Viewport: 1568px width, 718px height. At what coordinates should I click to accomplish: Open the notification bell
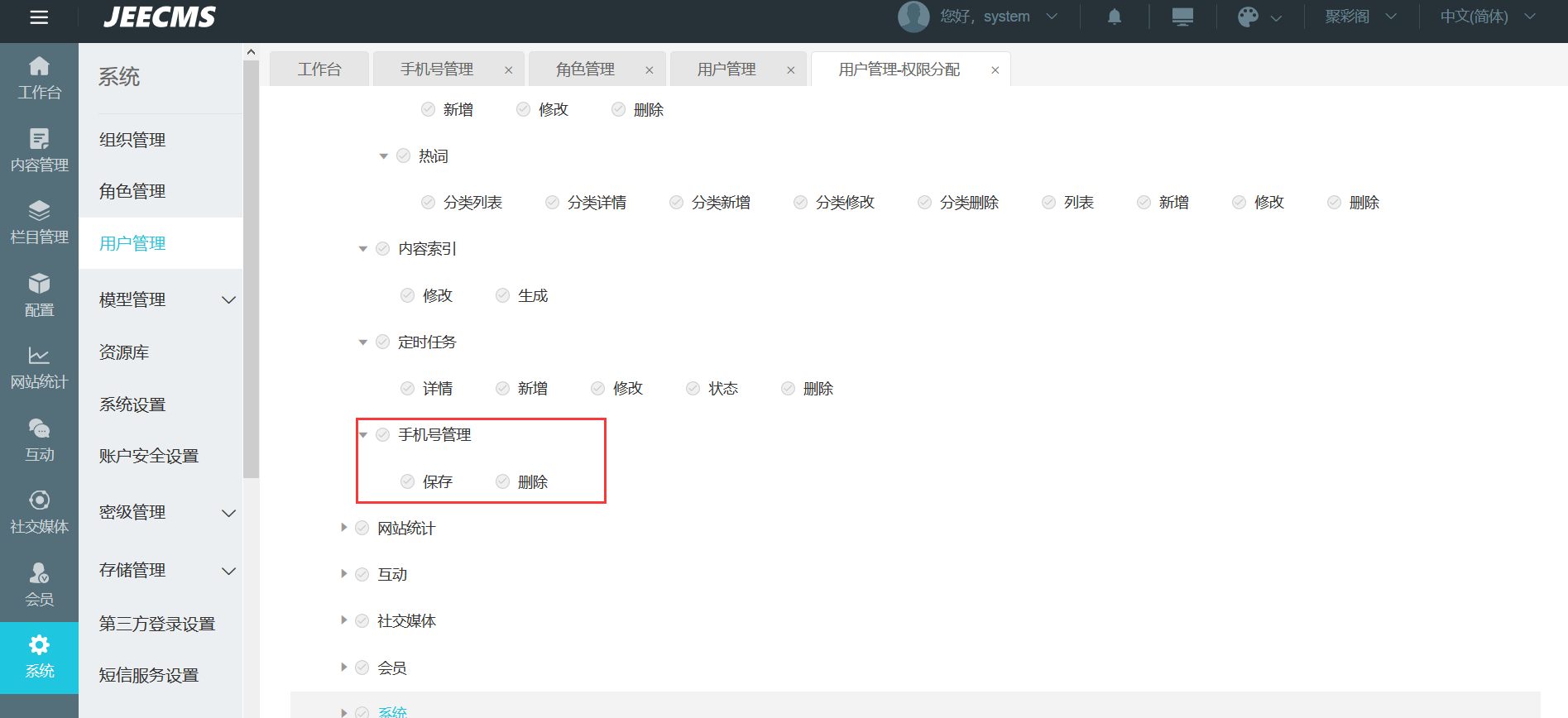pos(1115,17)
